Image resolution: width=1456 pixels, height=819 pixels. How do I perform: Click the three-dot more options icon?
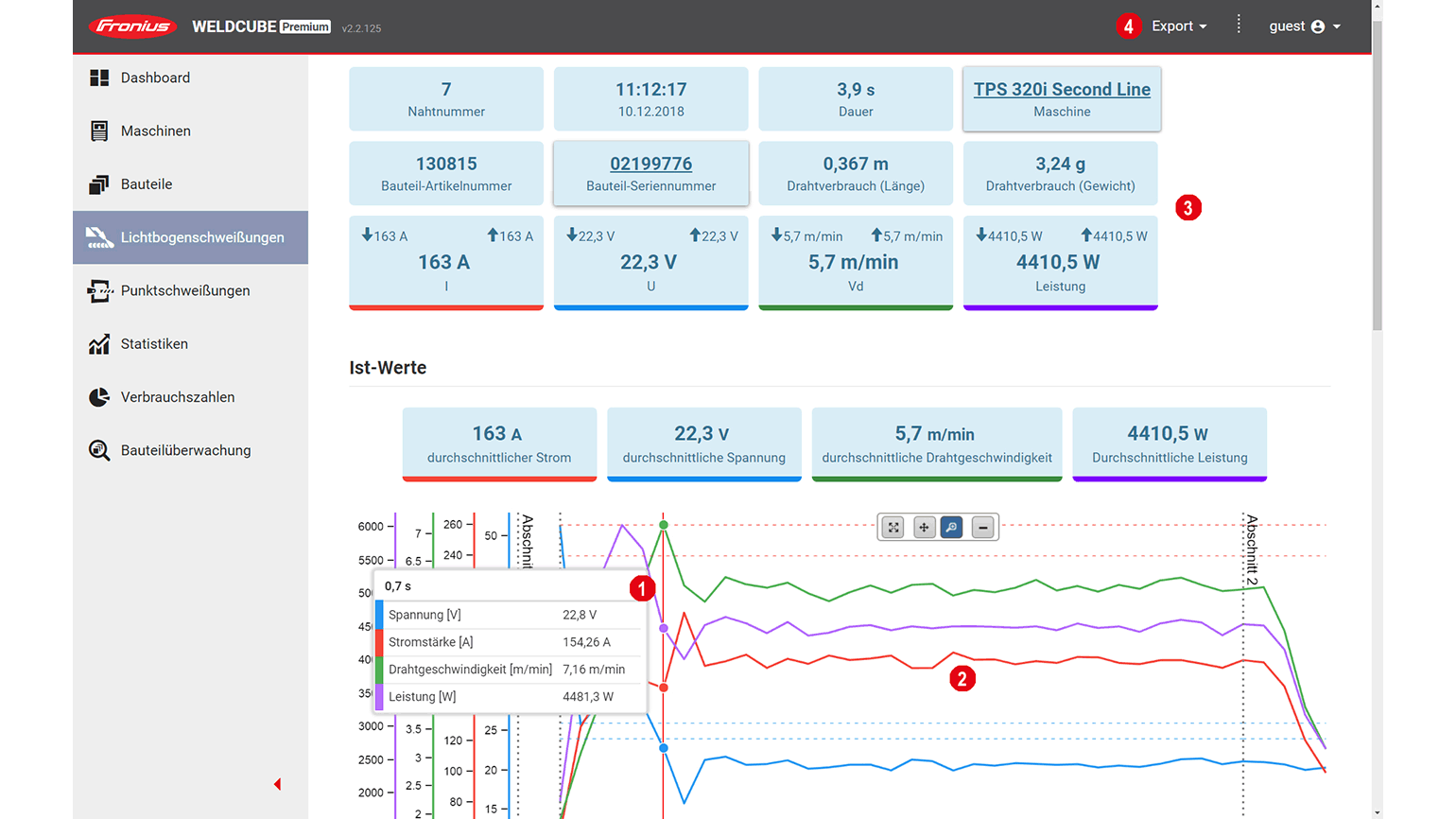tap(1239, 26)
